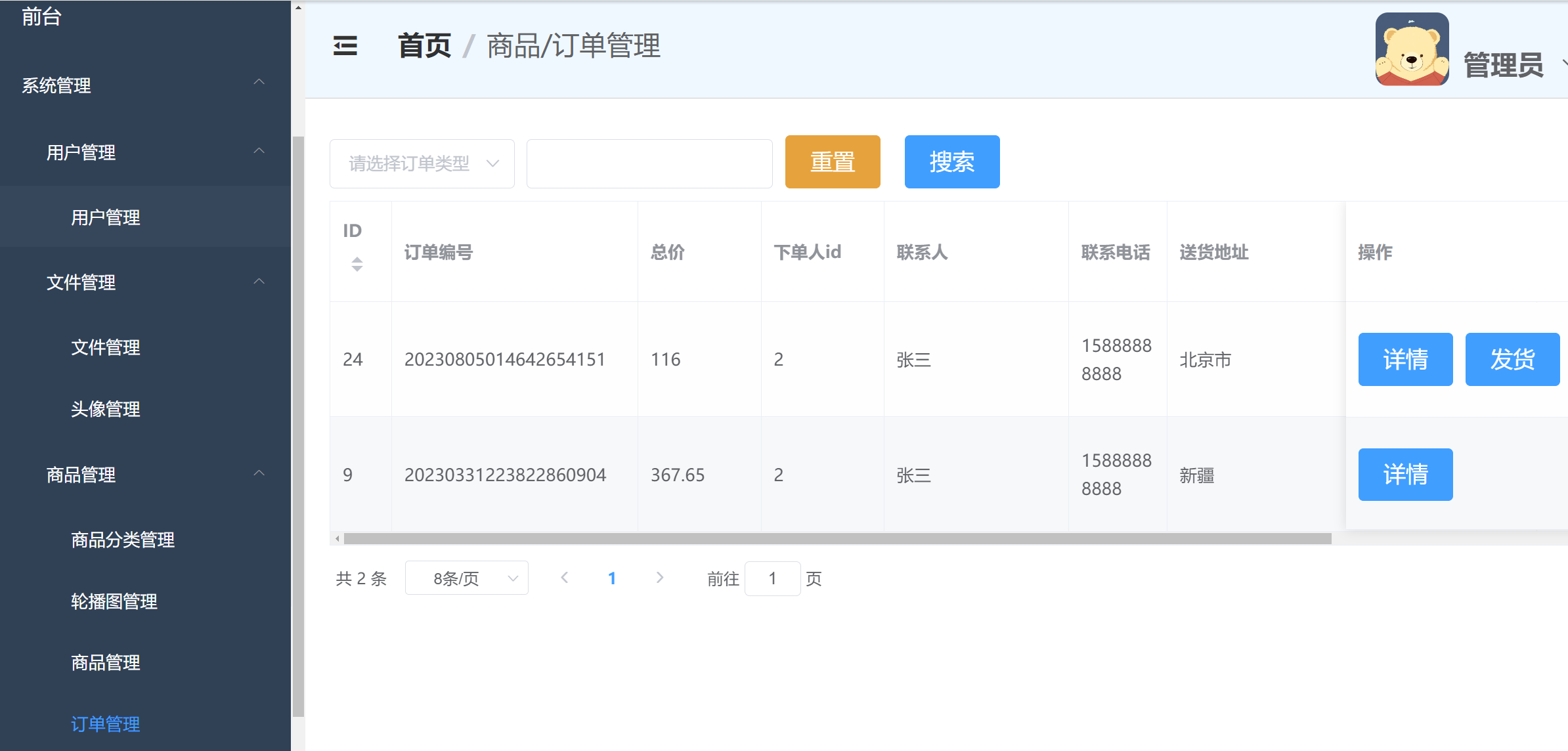Image resolution: width=1568 pixels, height=751 pixels.
Task: Go to next page with right arrow
Action: coord(659,578)
